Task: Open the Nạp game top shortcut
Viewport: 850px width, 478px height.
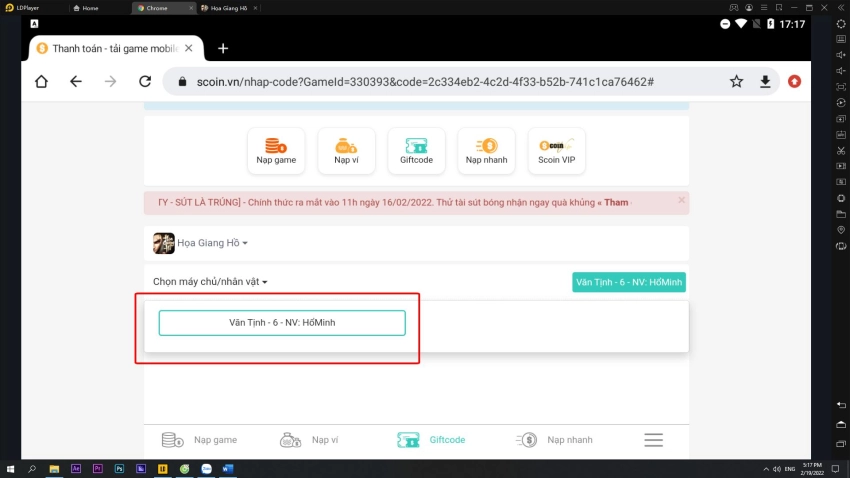Action: 276,151
